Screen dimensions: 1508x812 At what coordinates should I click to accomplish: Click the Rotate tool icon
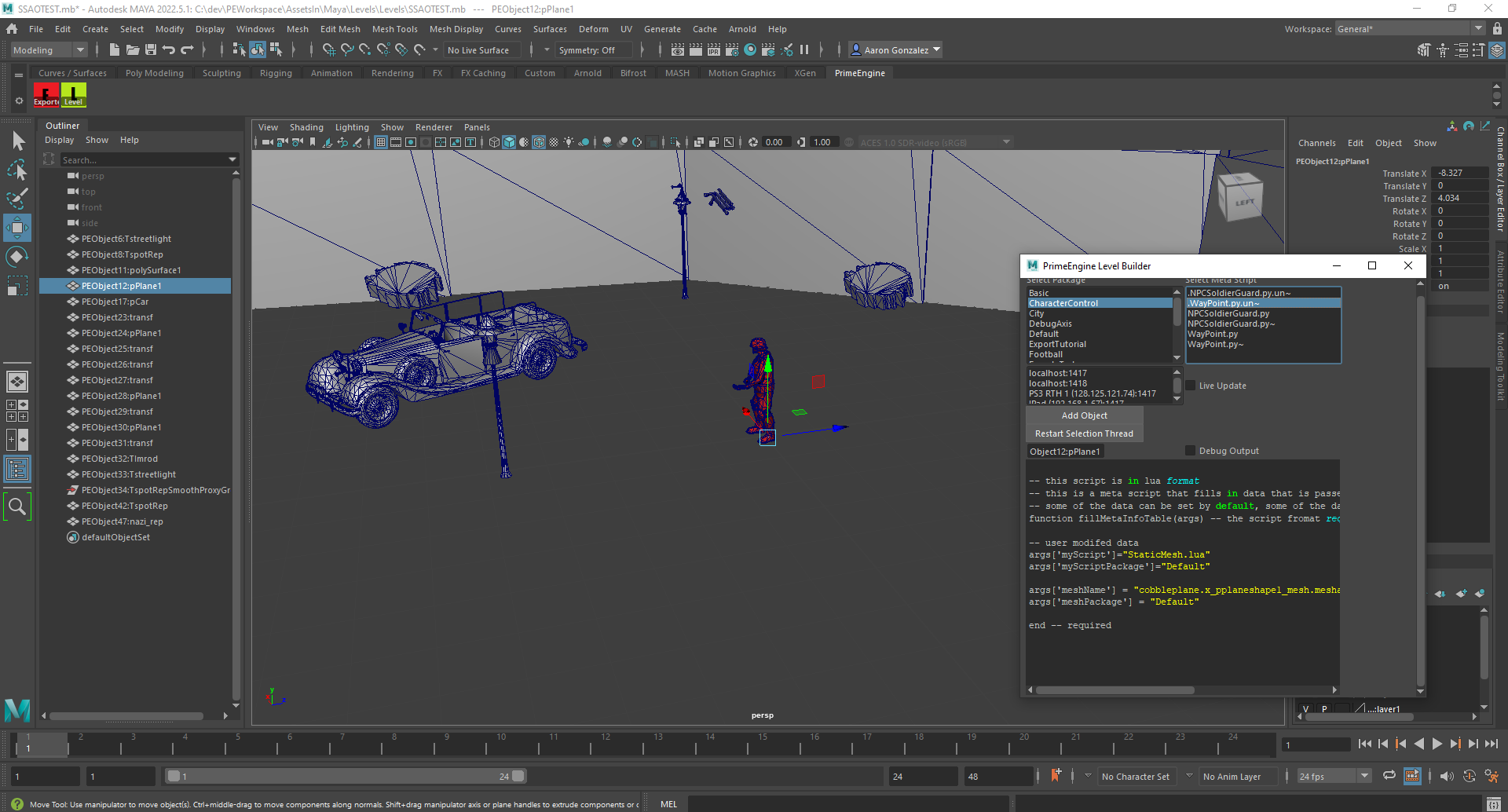tap(17, 257)
